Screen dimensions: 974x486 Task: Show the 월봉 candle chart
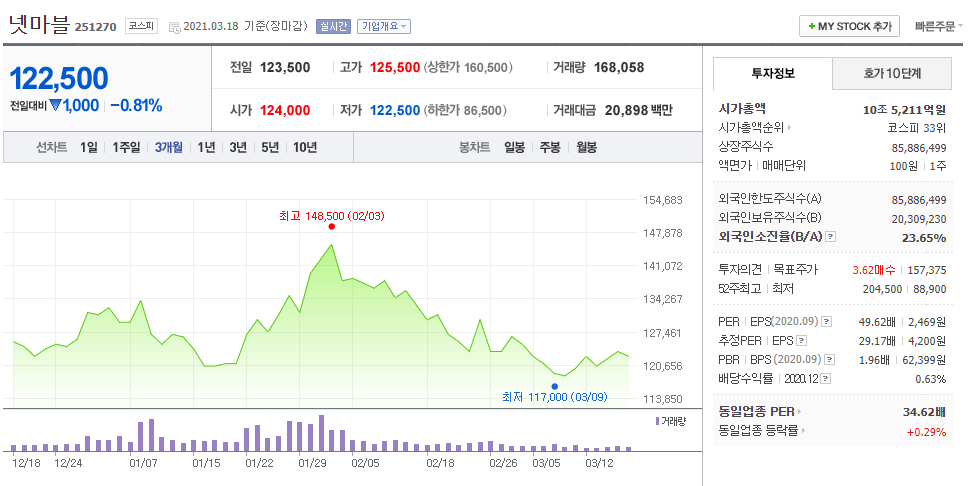click(586, 148)
